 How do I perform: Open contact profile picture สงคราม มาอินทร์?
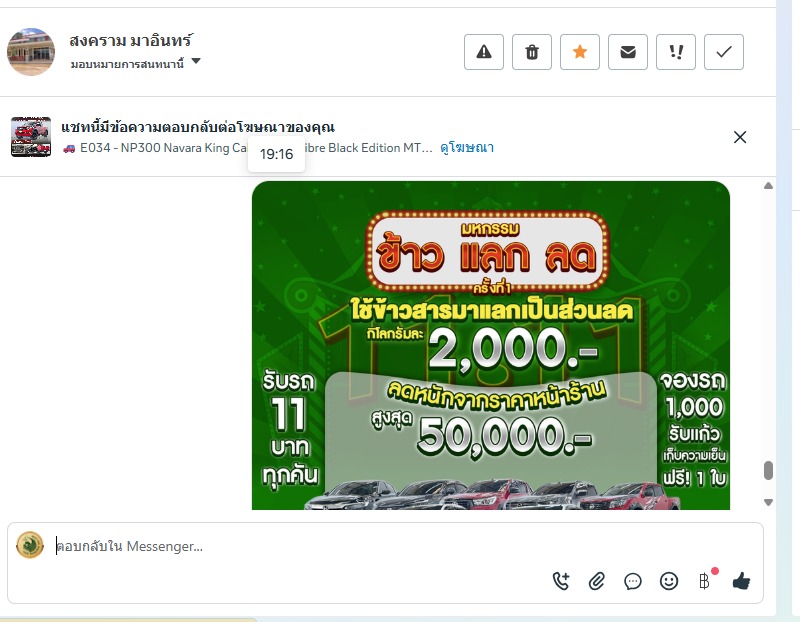[31, 52]
